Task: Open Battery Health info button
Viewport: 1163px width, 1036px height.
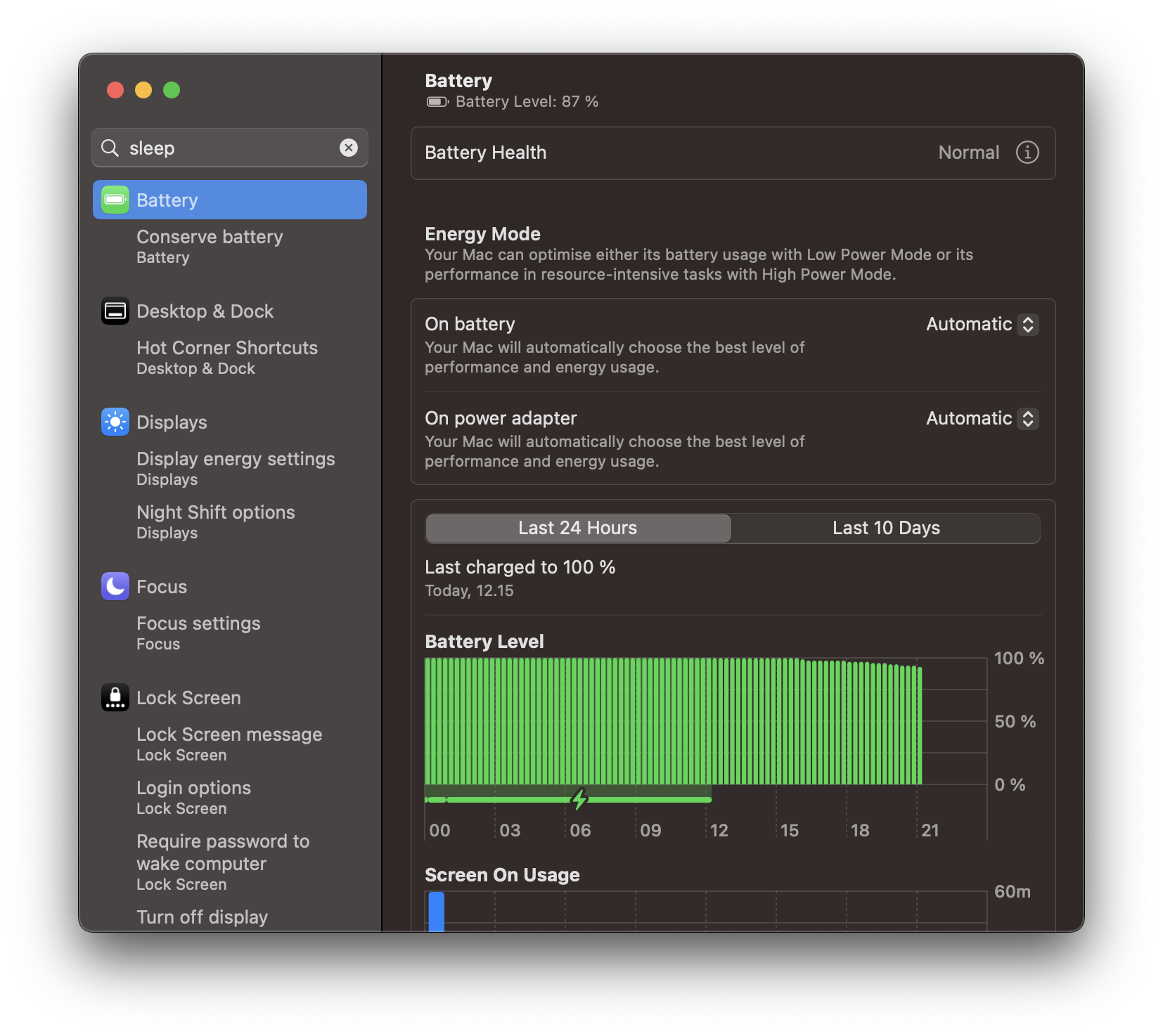Action: click(x=1027, y=153)
